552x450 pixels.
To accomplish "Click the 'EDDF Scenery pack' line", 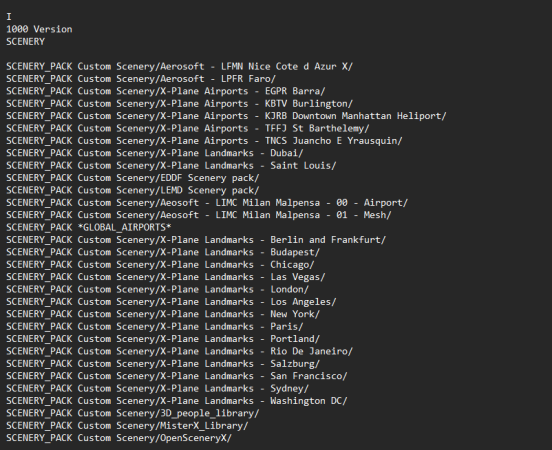I will click(x=132, y=178).
